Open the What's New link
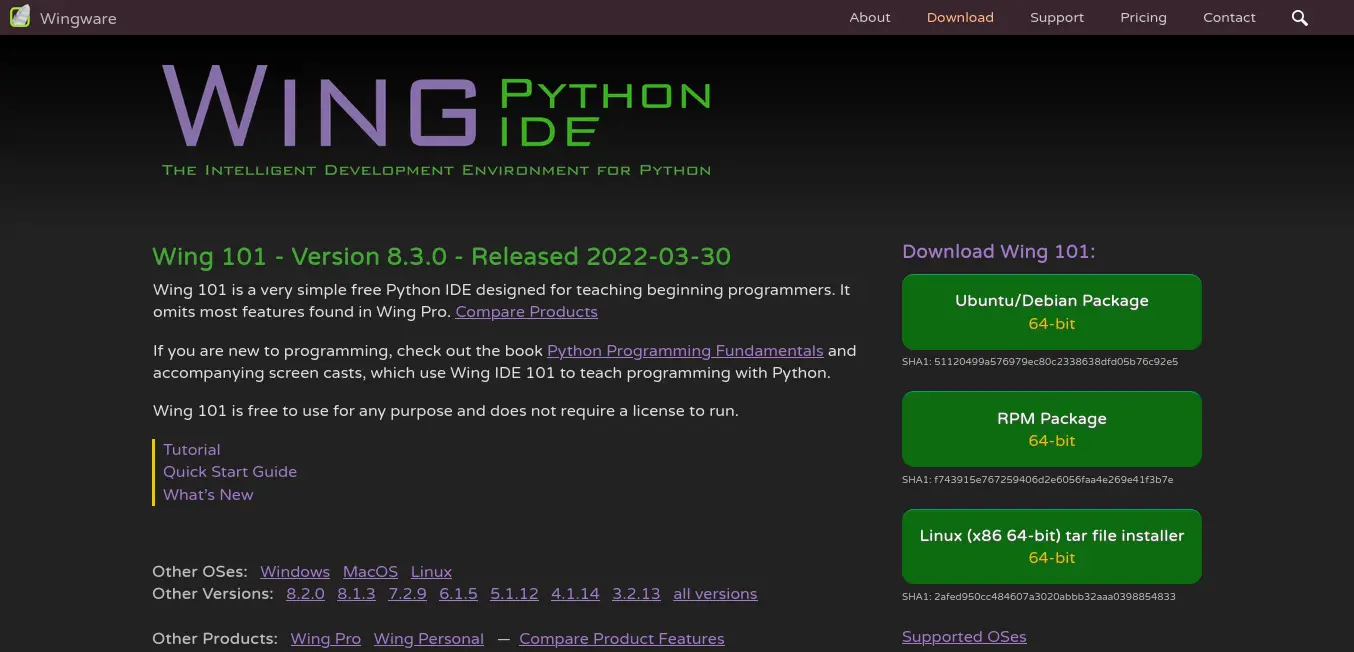 point(208,495)
